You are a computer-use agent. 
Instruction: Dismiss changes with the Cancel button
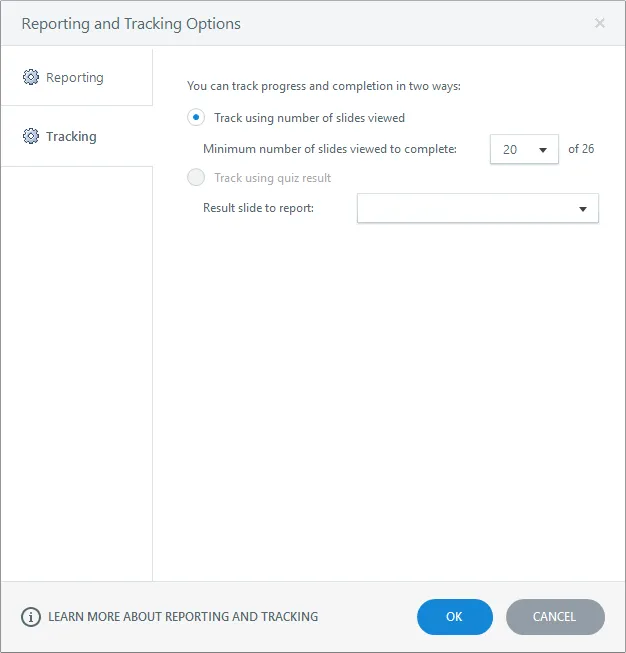pyautogui.click(x=555, y=617)
